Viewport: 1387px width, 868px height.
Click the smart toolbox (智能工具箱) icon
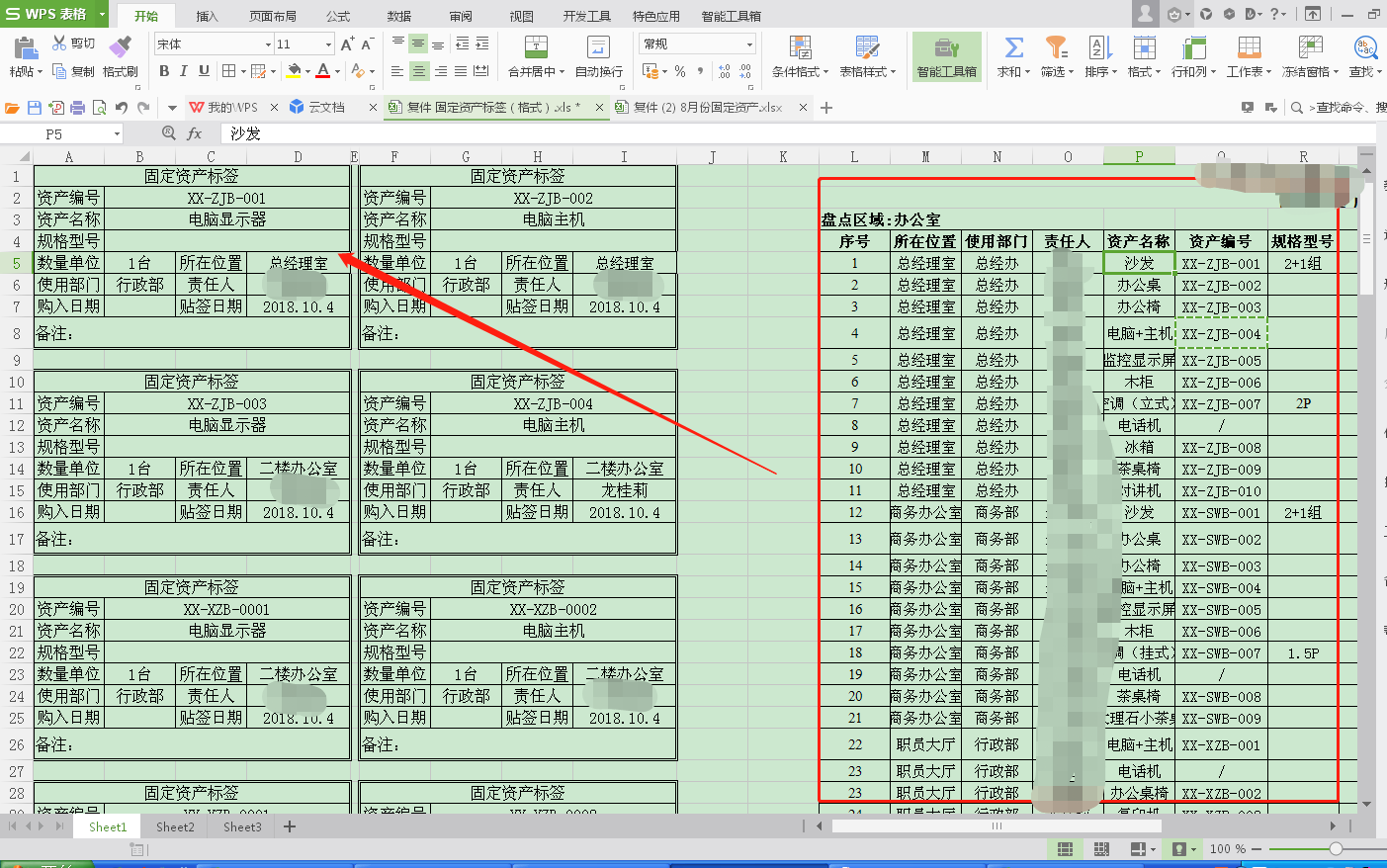pyautogui.click(x=946, y=56)
